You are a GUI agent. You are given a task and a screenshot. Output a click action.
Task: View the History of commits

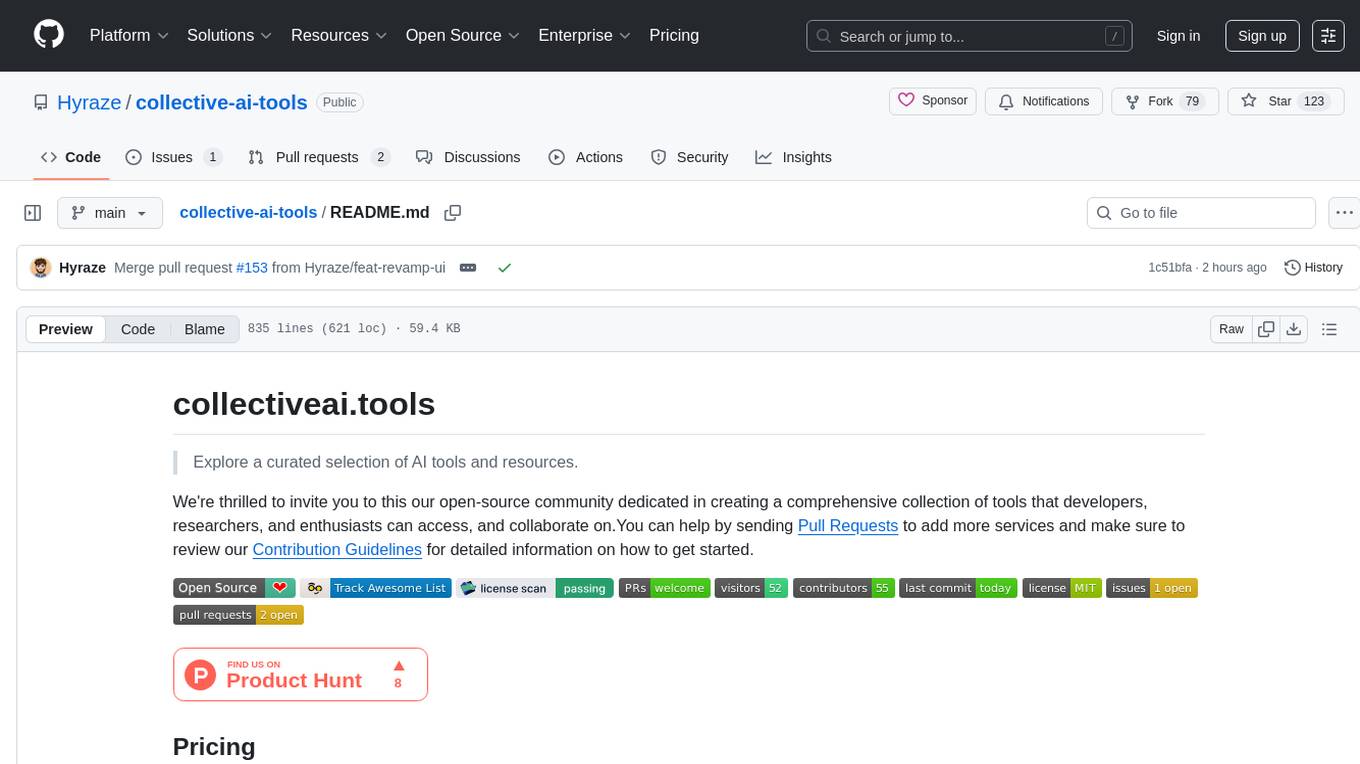point(1313,268)
